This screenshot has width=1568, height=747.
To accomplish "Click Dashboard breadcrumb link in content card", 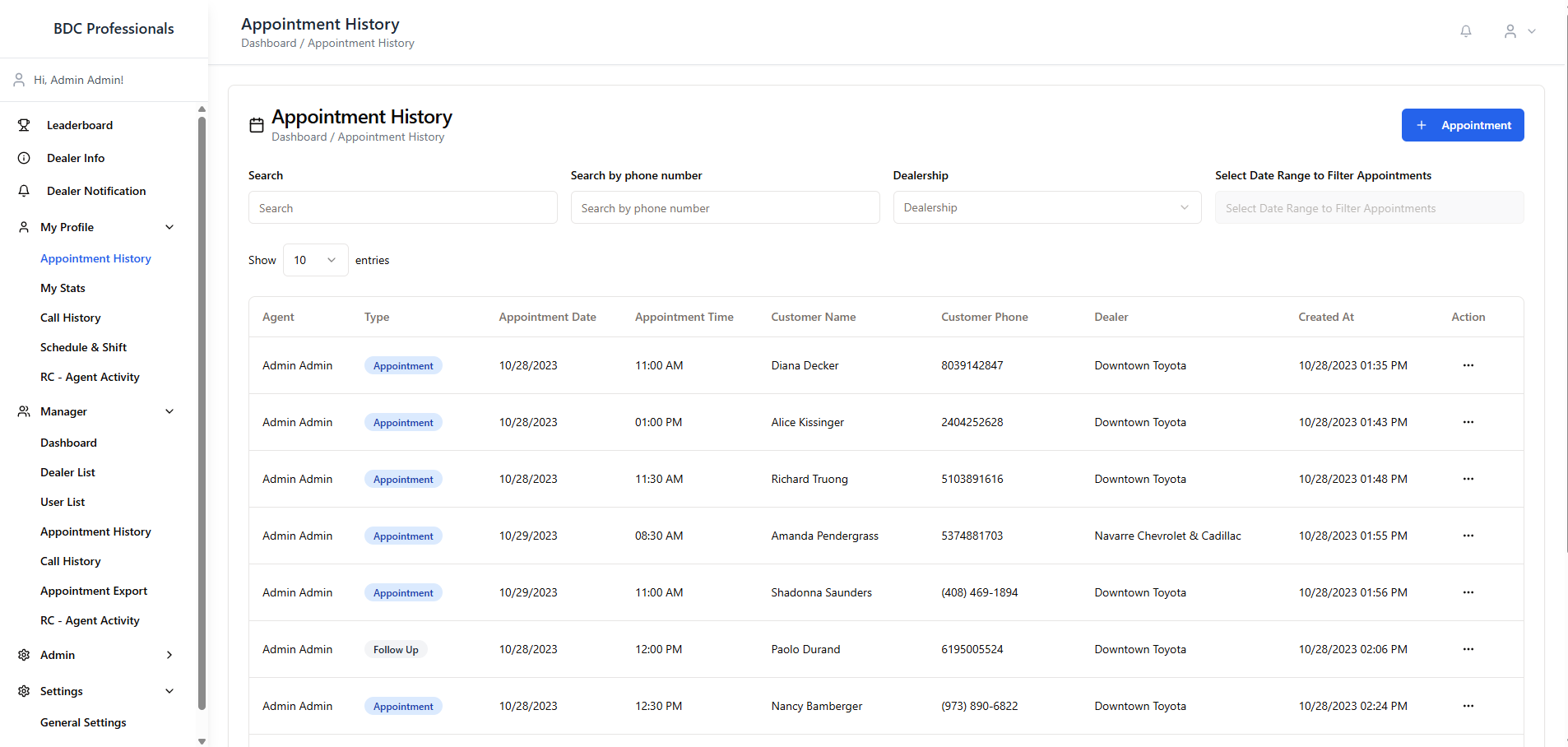I will pyautogui.click(x=299, y=137).
